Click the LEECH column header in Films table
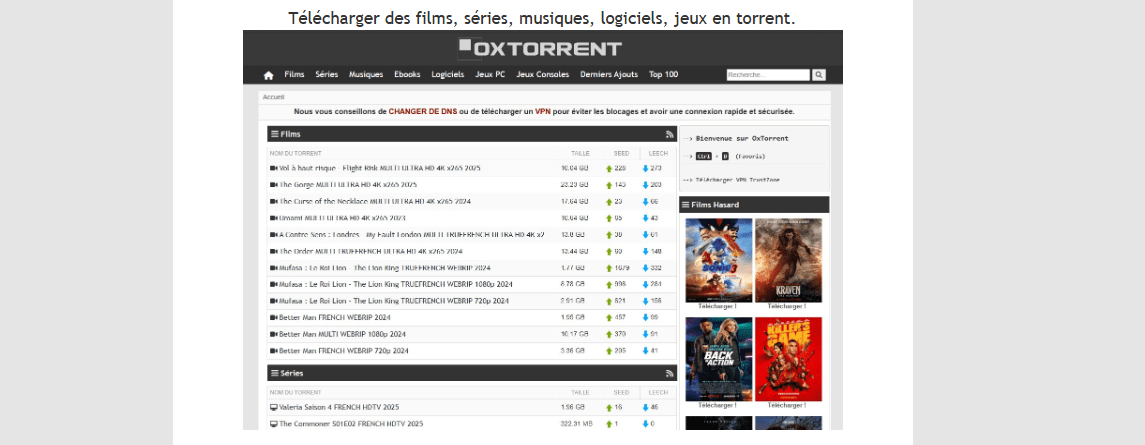The width and height of the screenshot is (1145, 445). (658, 153)
